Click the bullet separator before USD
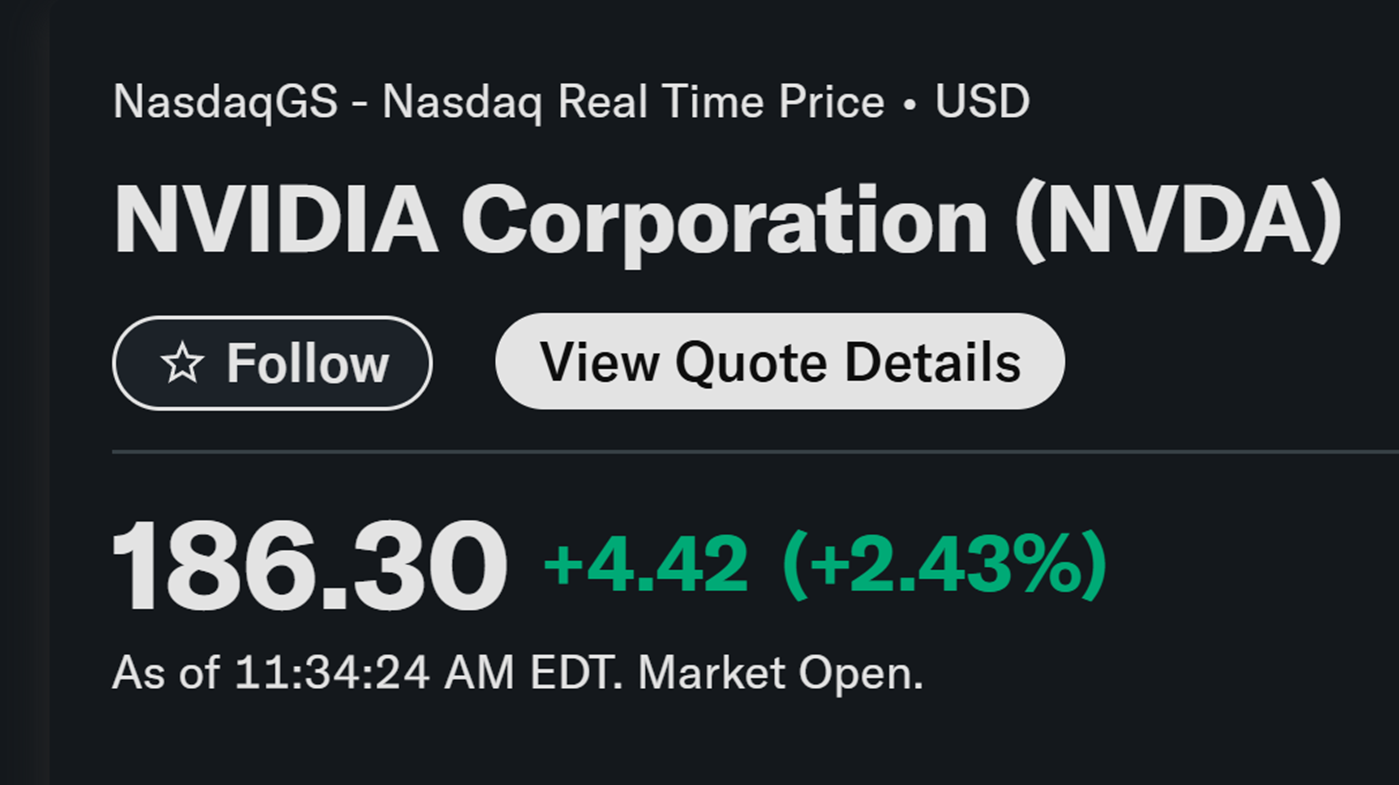Image resolution: width=1399 pixels, height=785 pixels. click(909, 104)
